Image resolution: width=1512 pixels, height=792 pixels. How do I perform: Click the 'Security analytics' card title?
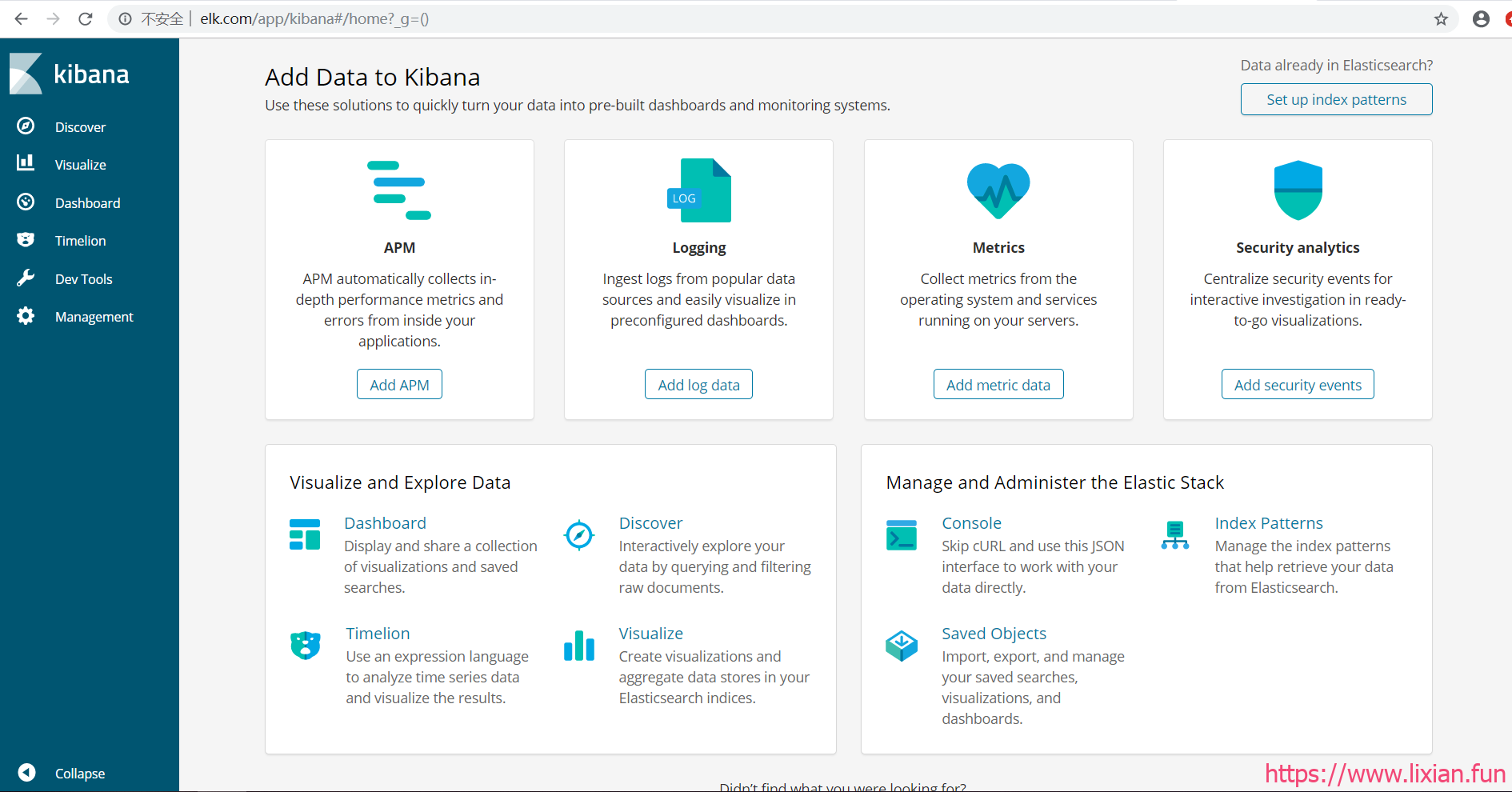(x=1298, y=248)
